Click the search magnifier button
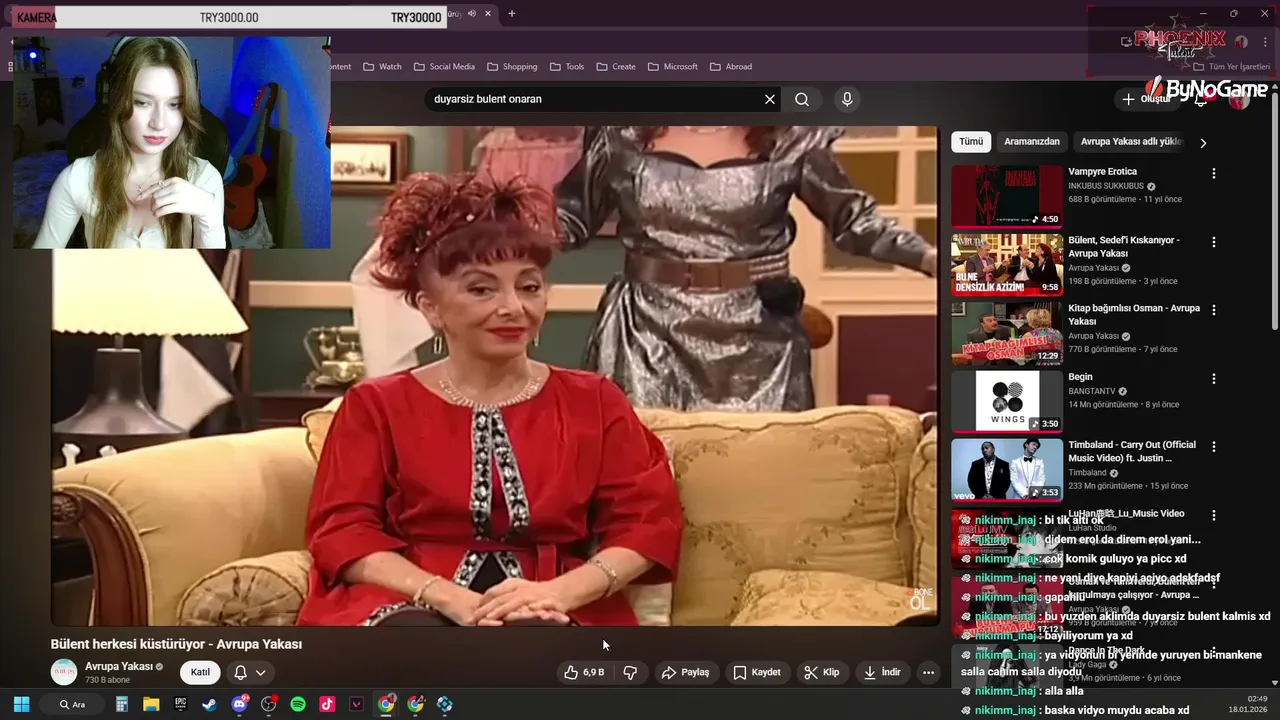Viewport: 1280px width, 720px height. [802, 99]
